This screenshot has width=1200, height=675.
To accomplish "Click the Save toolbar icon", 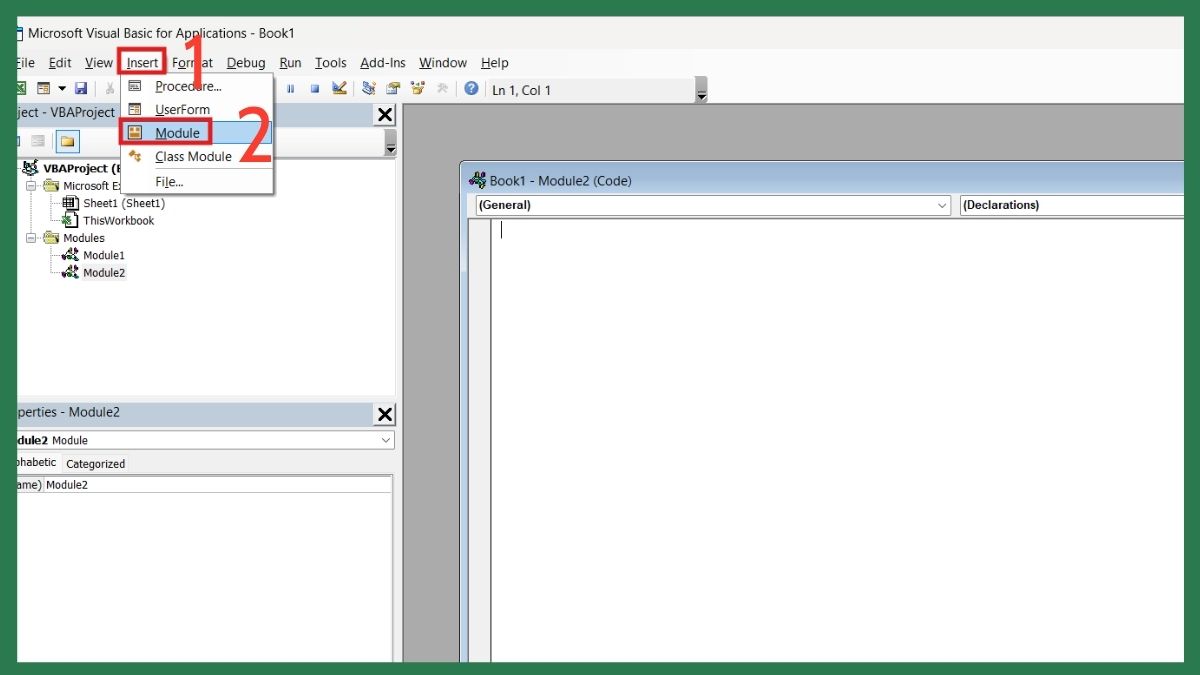I will click(x=80, y=88).
